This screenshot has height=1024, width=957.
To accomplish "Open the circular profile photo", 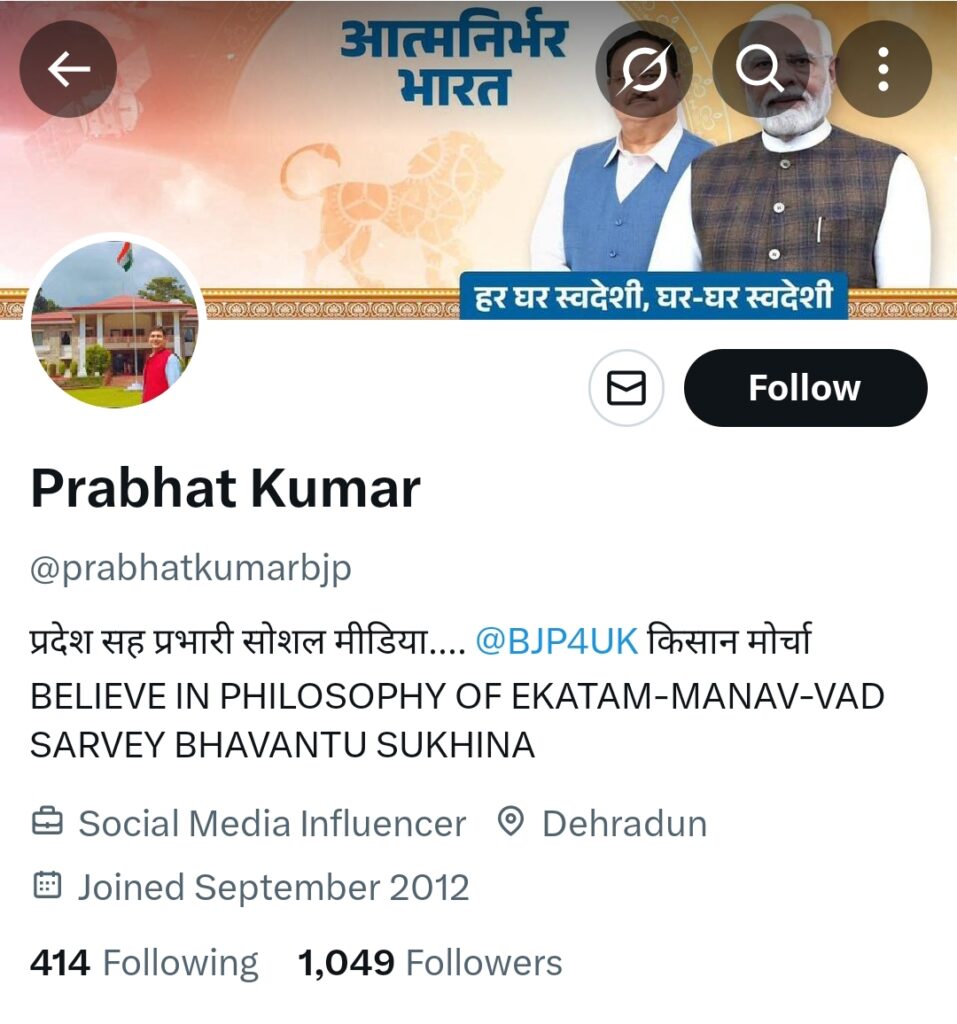I will [x=116, y=325].
